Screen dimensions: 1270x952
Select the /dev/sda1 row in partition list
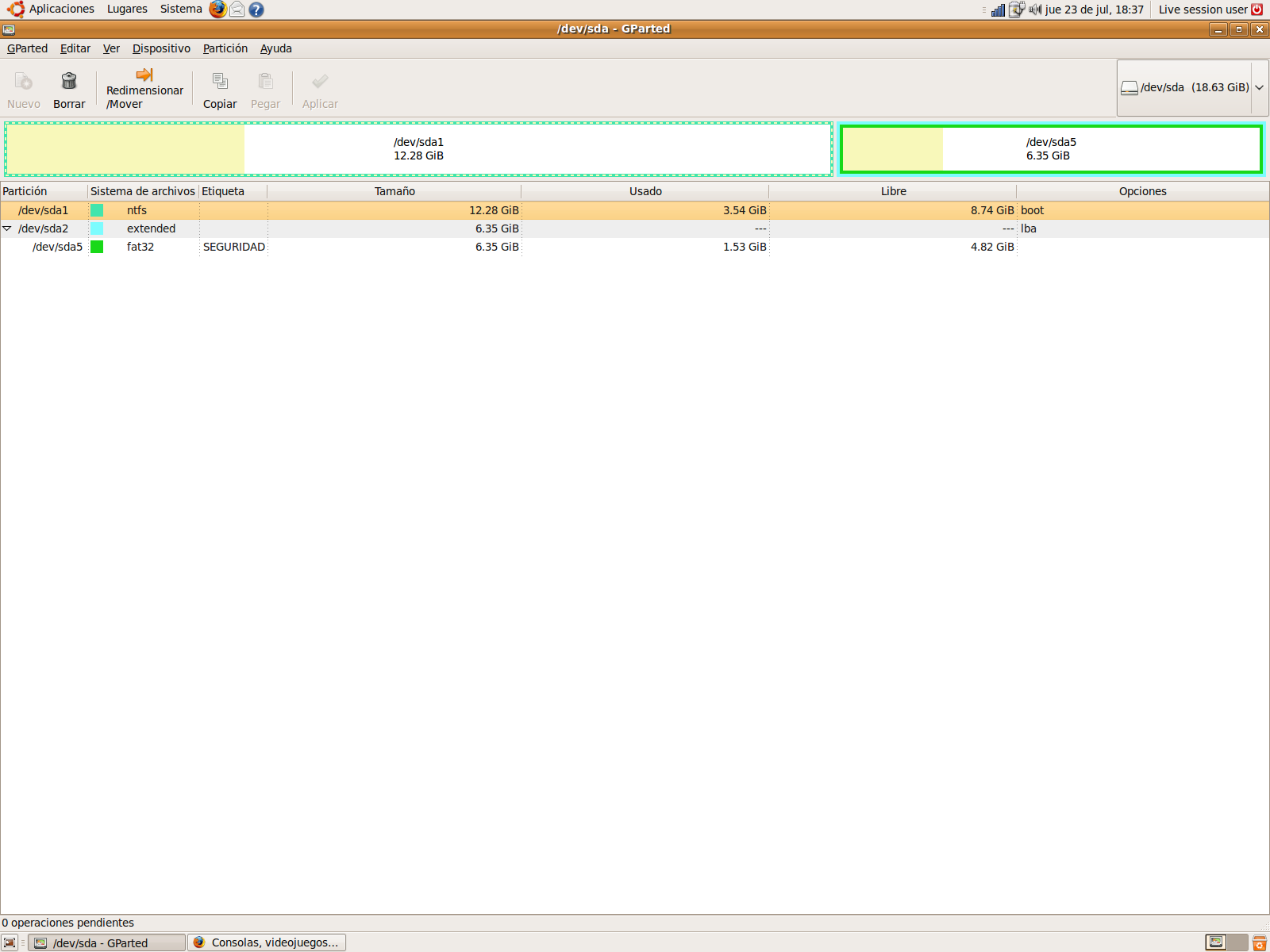(635, 210)
